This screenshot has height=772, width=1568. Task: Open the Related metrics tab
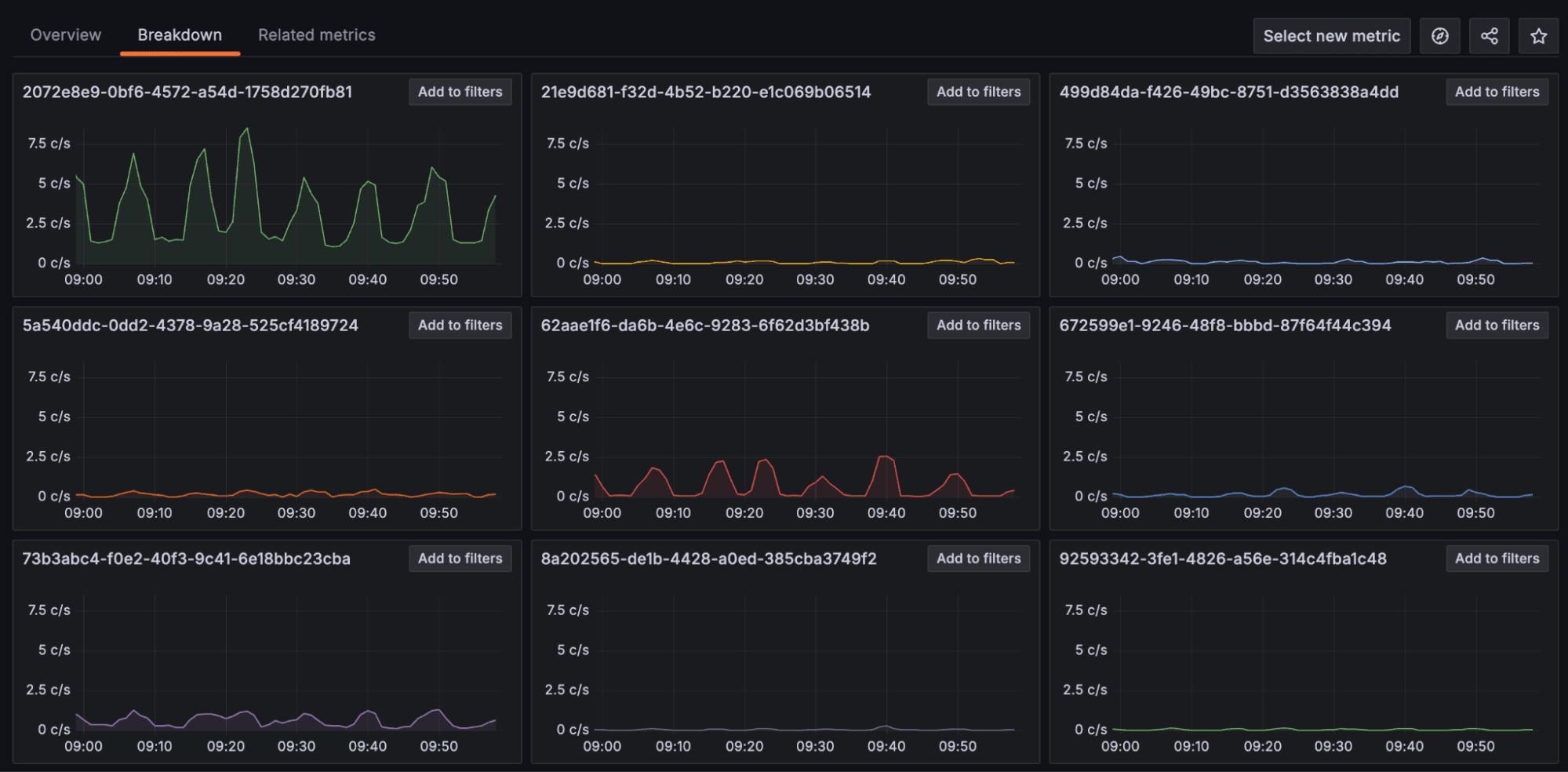pyautogui.click(x=316, y=35)
